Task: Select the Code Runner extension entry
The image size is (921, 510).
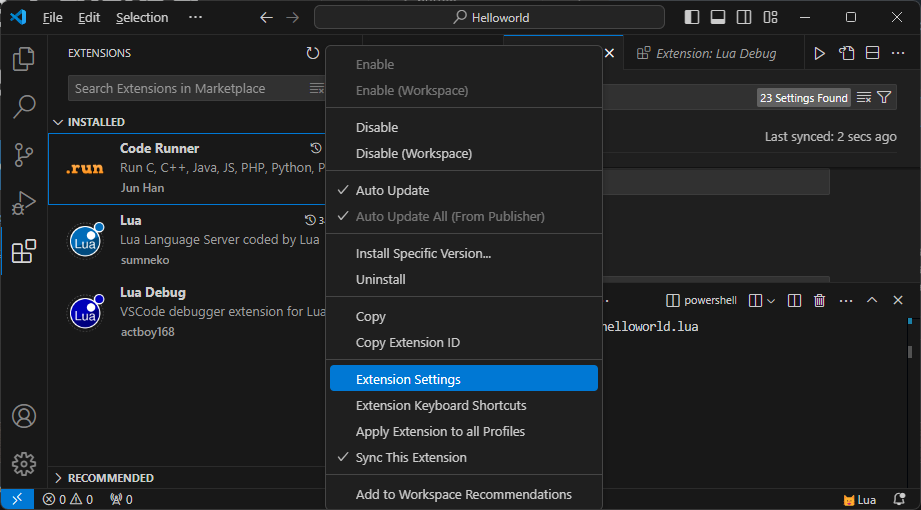Action: click(187, 169)
